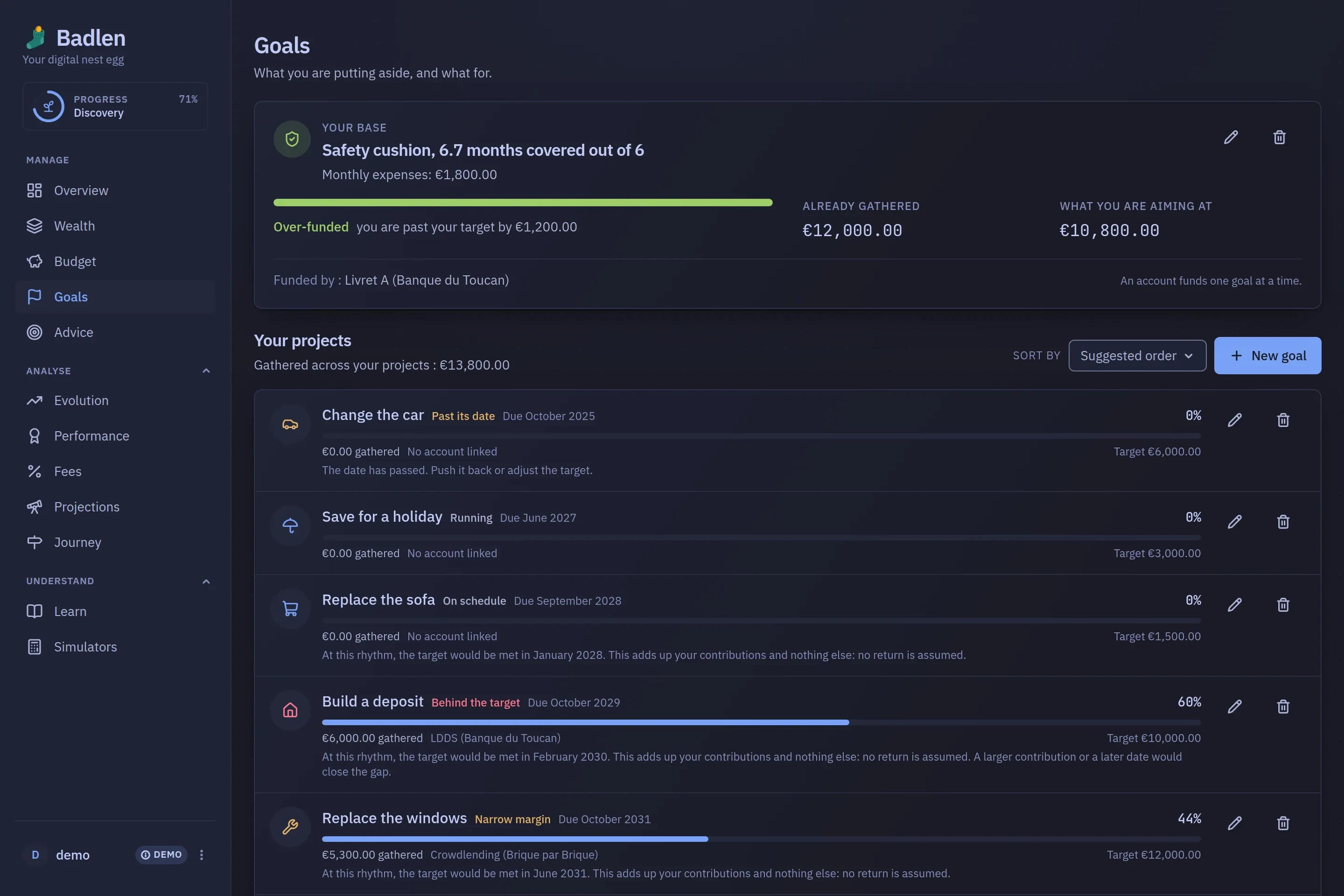Delete the Replace the sofa goal

pyautogui.click(x=1283, y=605)
